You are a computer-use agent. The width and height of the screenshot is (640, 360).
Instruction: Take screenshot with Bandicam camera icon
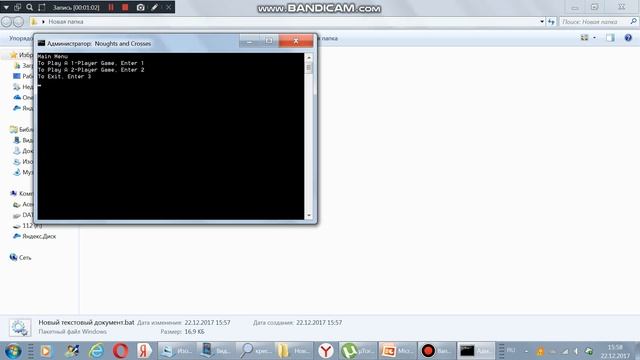140,7
